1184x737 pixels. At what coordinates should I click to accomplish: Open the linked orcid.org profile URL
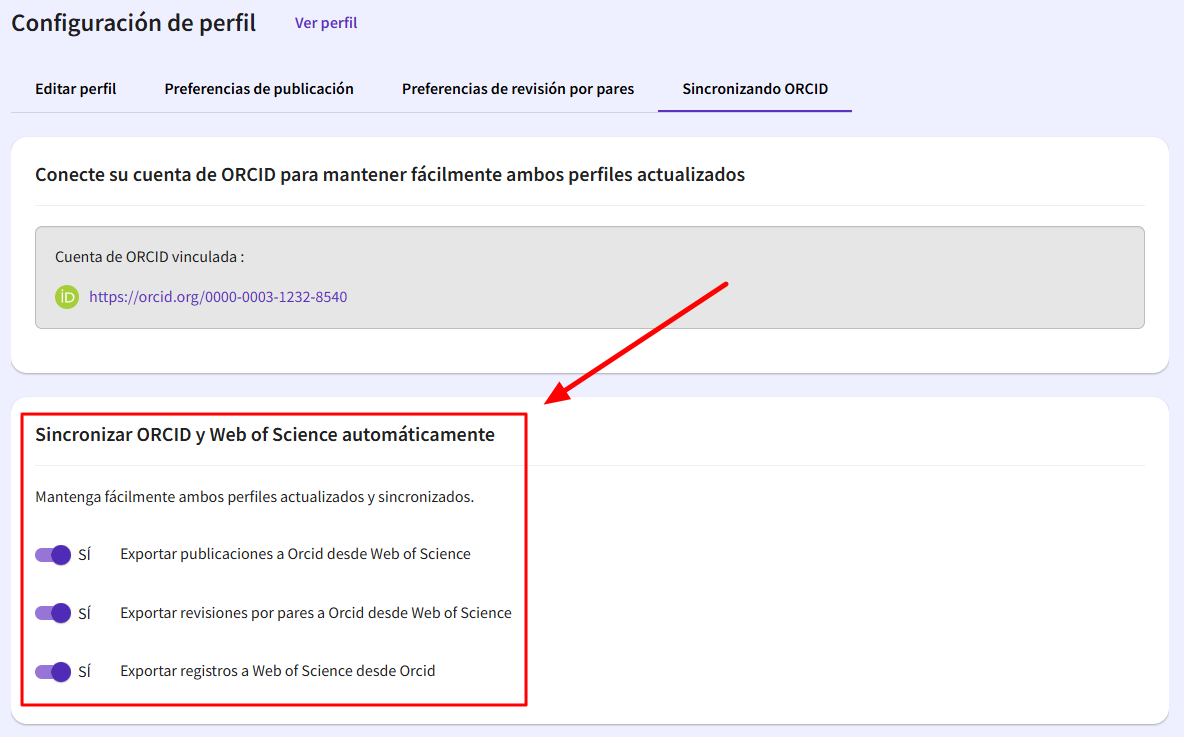218,297
